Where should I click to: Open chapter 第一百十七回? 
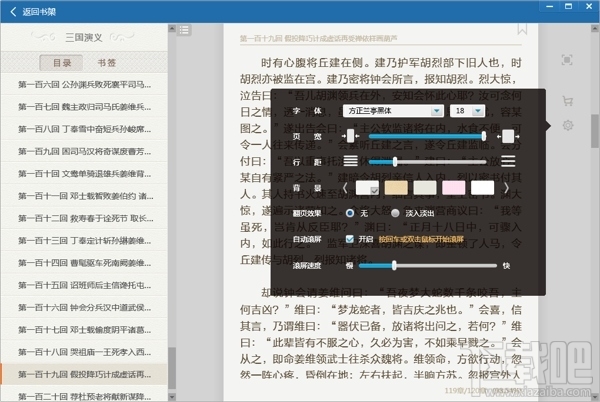(84, 329)
